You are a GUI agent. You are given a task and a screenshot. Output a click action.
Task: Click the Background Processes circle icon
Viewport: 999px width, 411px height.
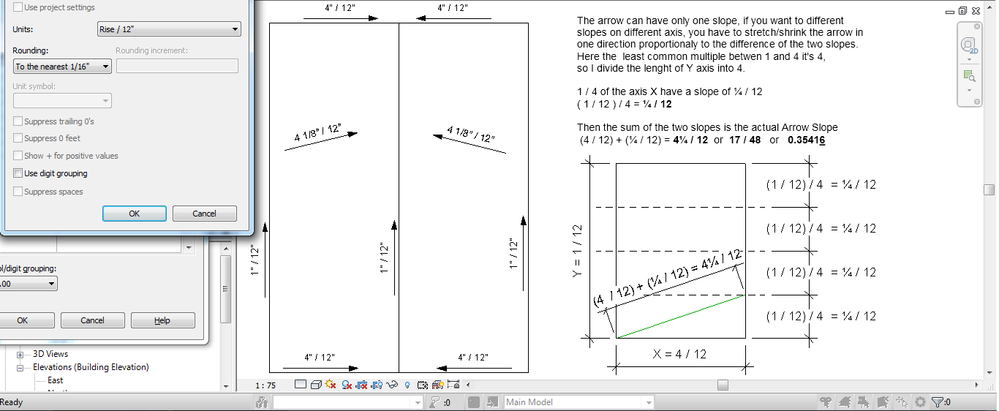coord(920,401)
